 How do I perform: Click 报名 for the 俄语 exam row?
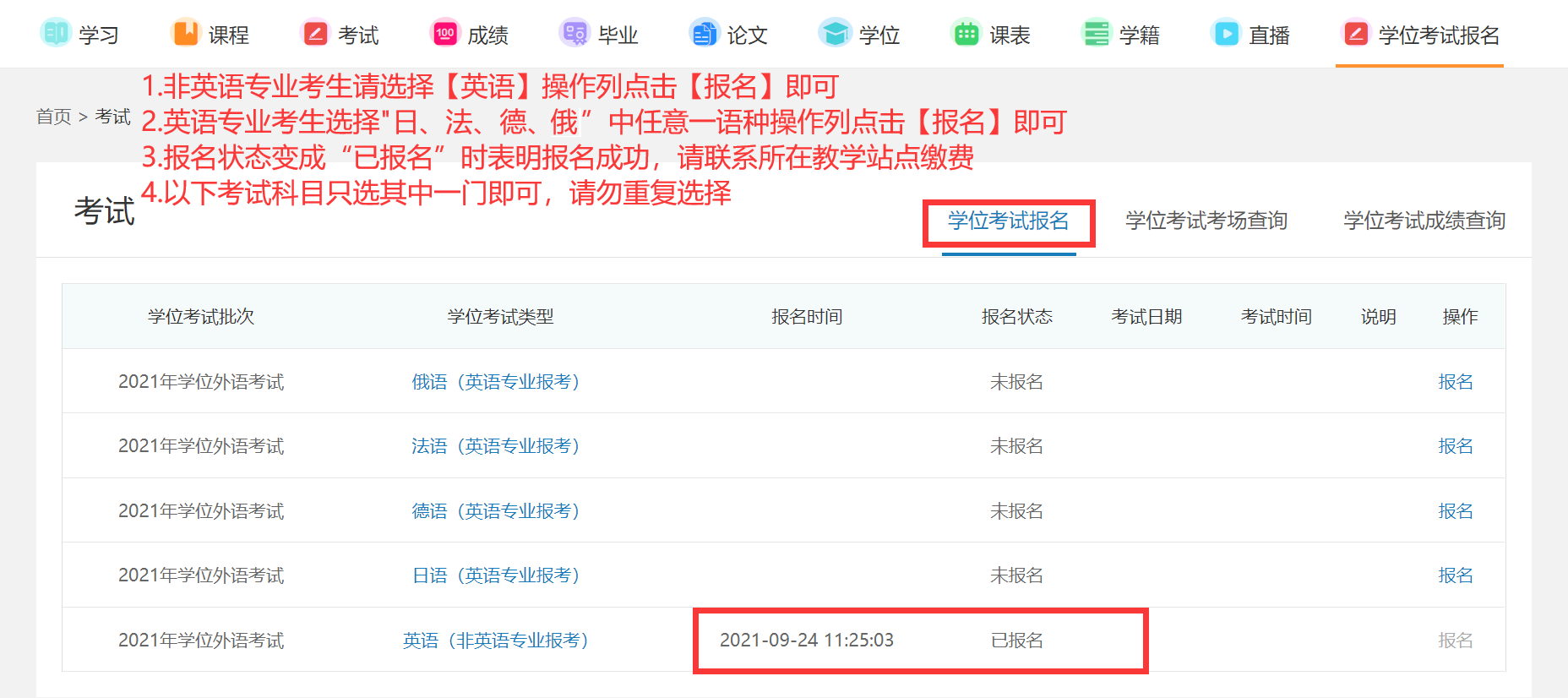pyautogui.click(x=1455, y=382)
